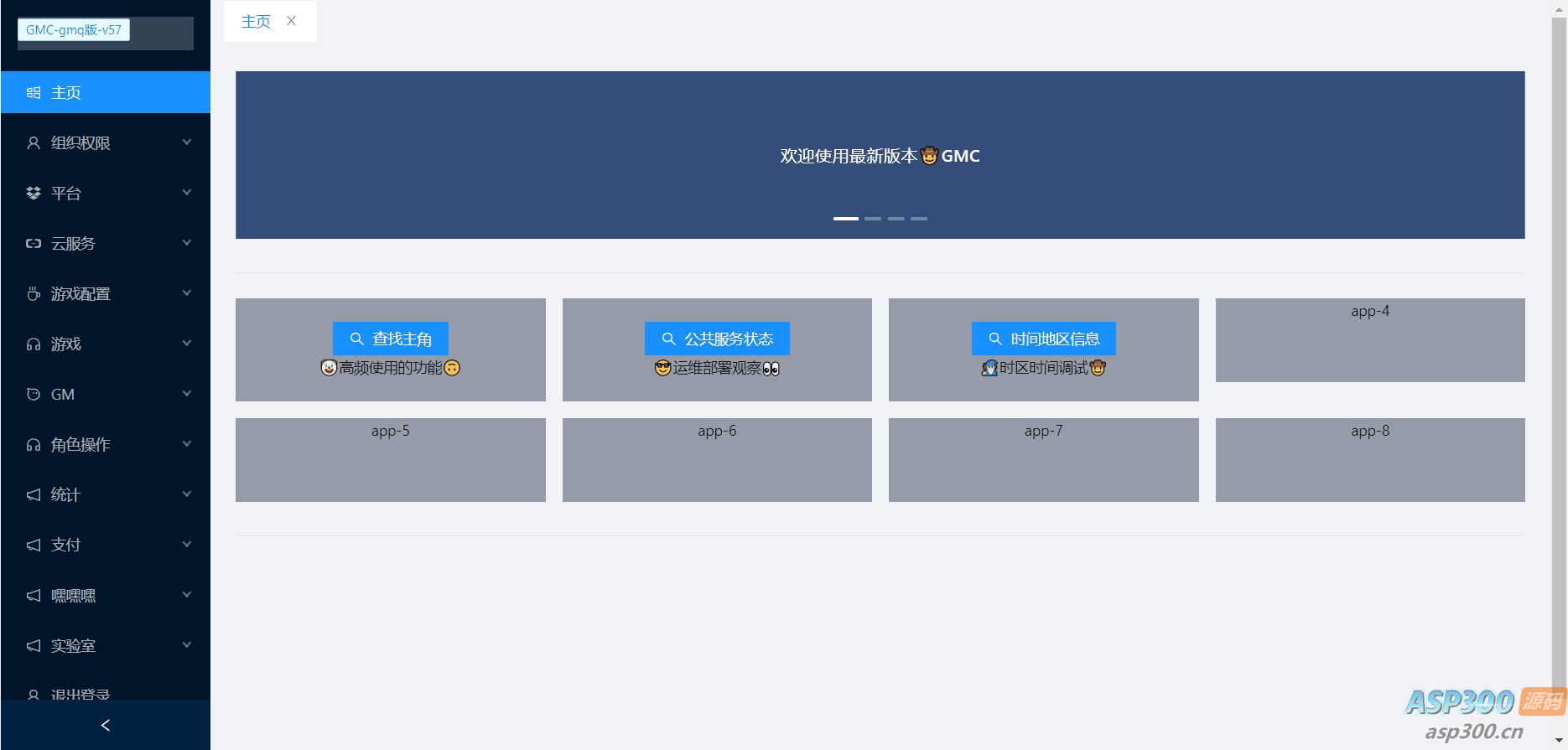Screen dimensions: 1568x750
Task: Click the 运维部署观察 caption
Action: 717,368
